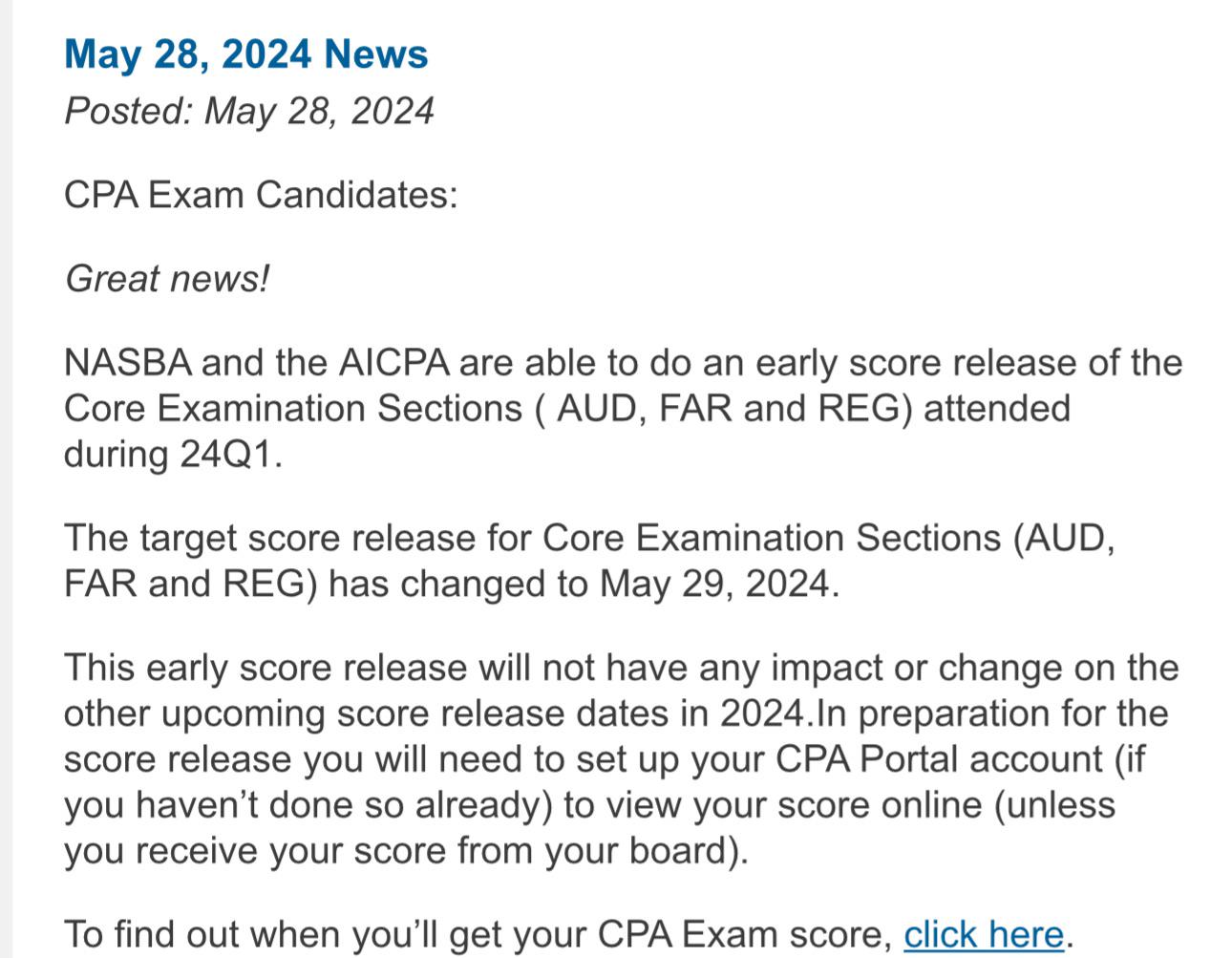This screenshot has width=1232, height=958.
Task: Click the "Posted: May 28, 2024" date line
Action: pyautogui.click(x=249, y=111)
